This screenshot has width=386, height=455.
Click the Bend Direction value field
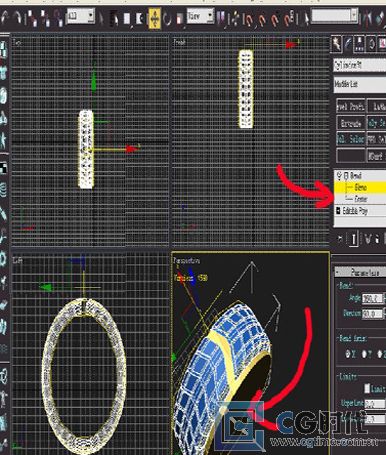(372, 314)
